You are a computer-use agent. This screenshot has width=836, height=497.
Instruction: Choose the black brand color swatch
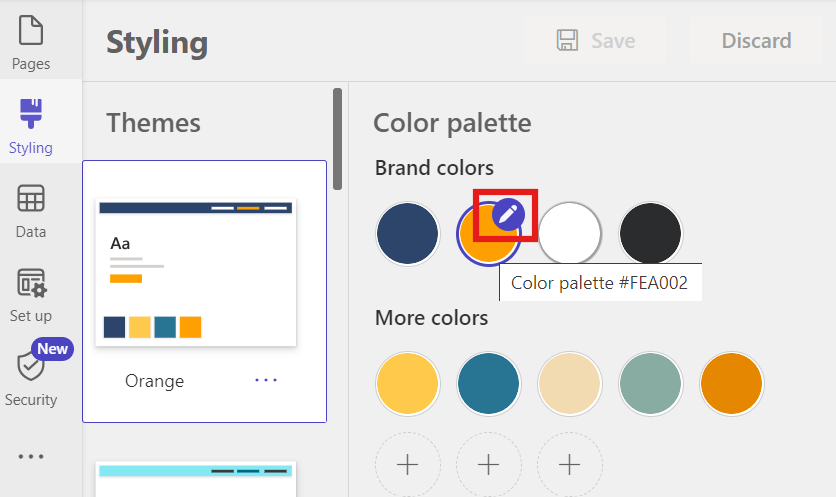pyautogui.click(x=651, y=234)
